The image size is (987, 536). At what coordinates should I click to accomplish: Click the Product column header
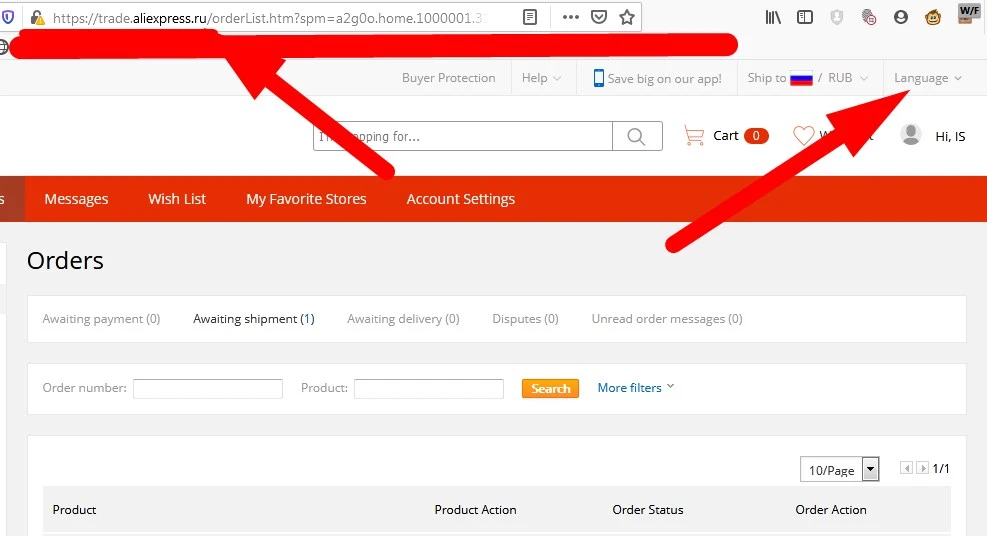click(x=74, y=510)
